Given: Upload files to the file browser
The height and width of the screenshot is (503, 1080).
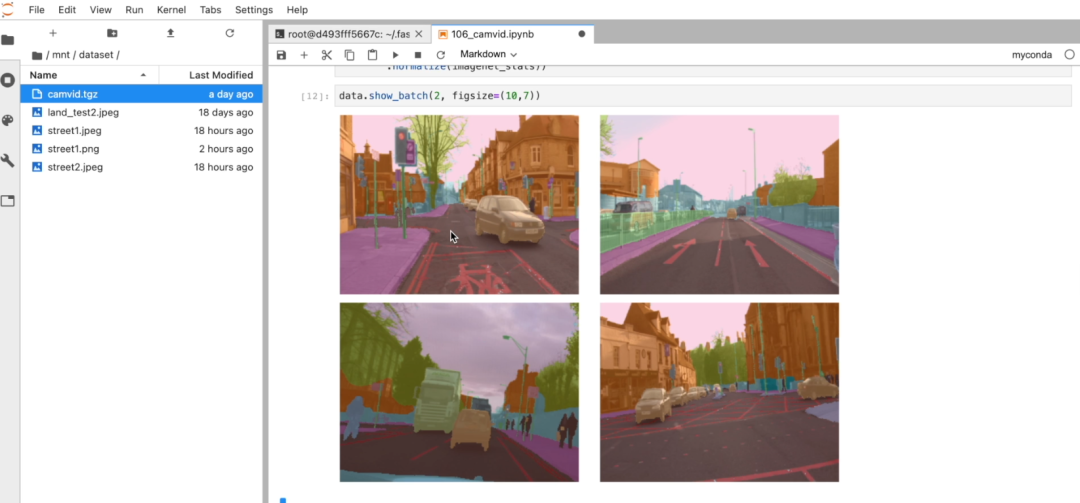Looking at the screenshot, I should pyautogui.click(x=170, y=33).
